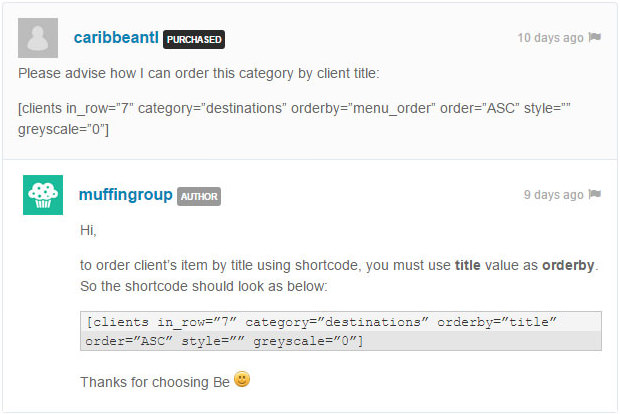Click the 'Hi,' greeting line
This screenshot has height=414, width=620.
[88, 230]
